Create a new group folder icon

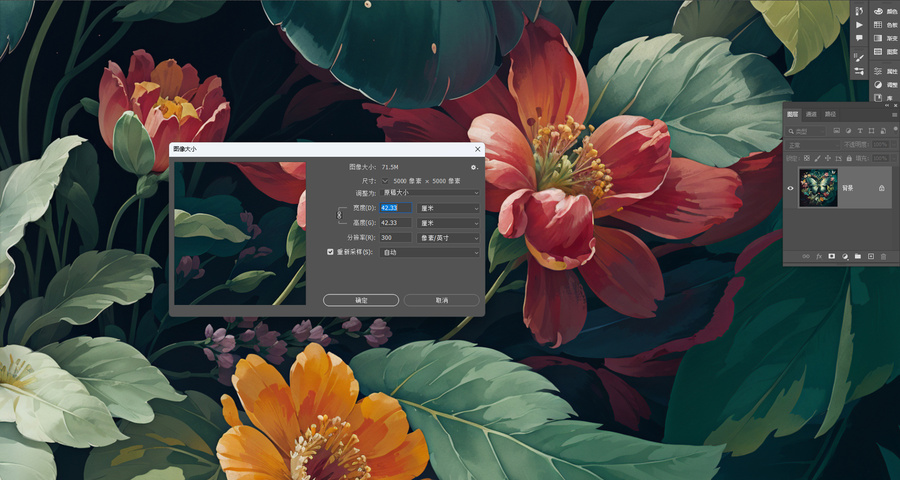tap(858, 256)
